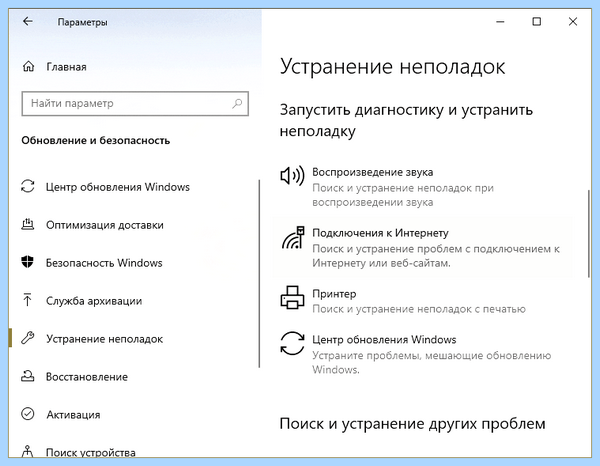Image resolution: width=600 pixels, height=466 pixels.
Task: Run the Воспроизведение звука troubleshooter
Action: pos(423,186)
